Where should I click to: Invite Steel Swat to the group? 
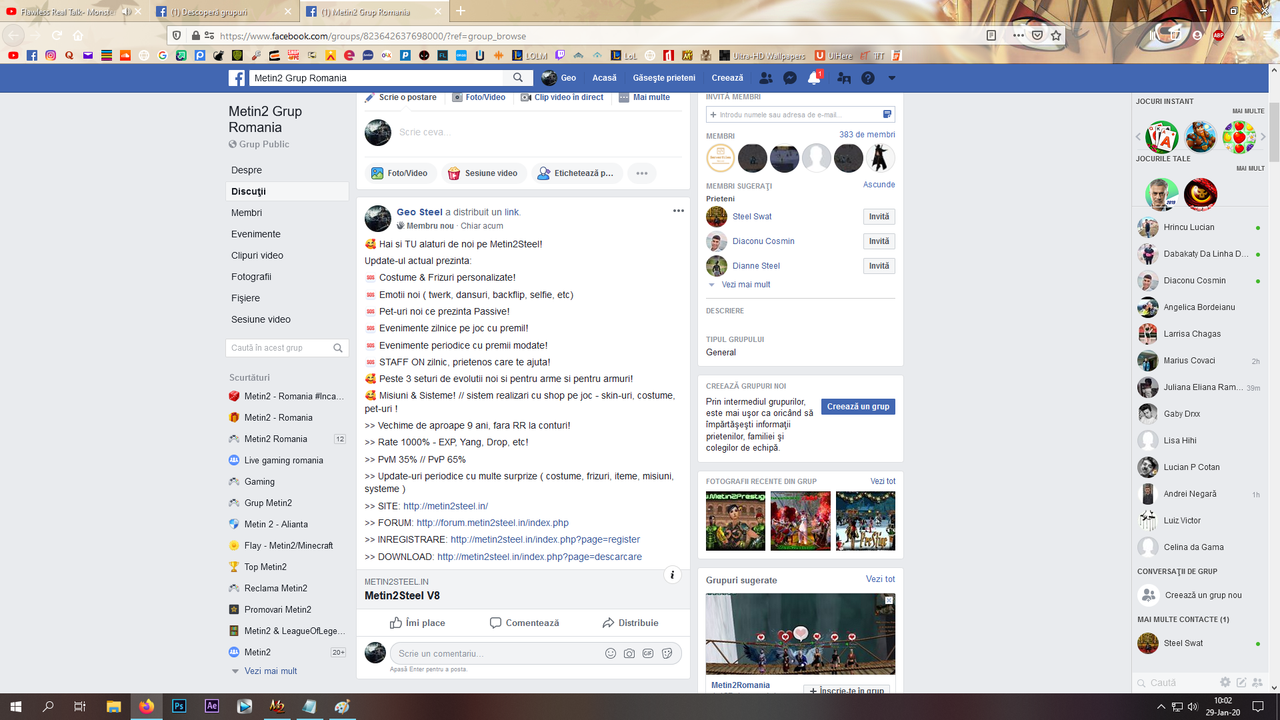click(879, 217)
